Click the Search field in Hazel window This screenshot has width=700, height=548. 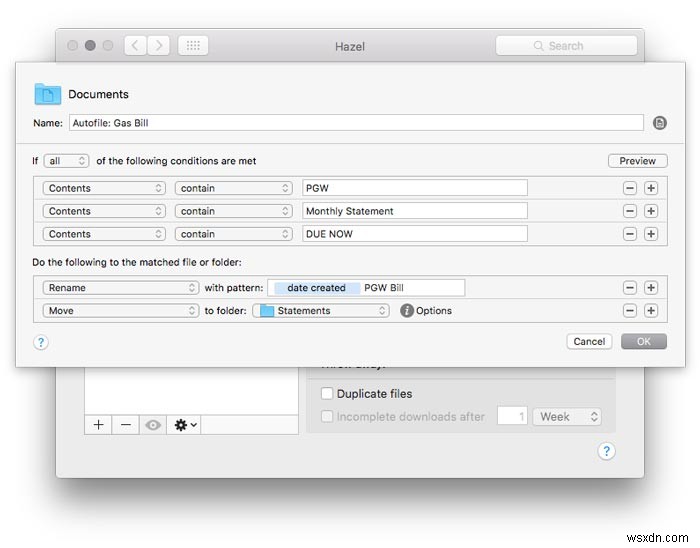[566, 46]
